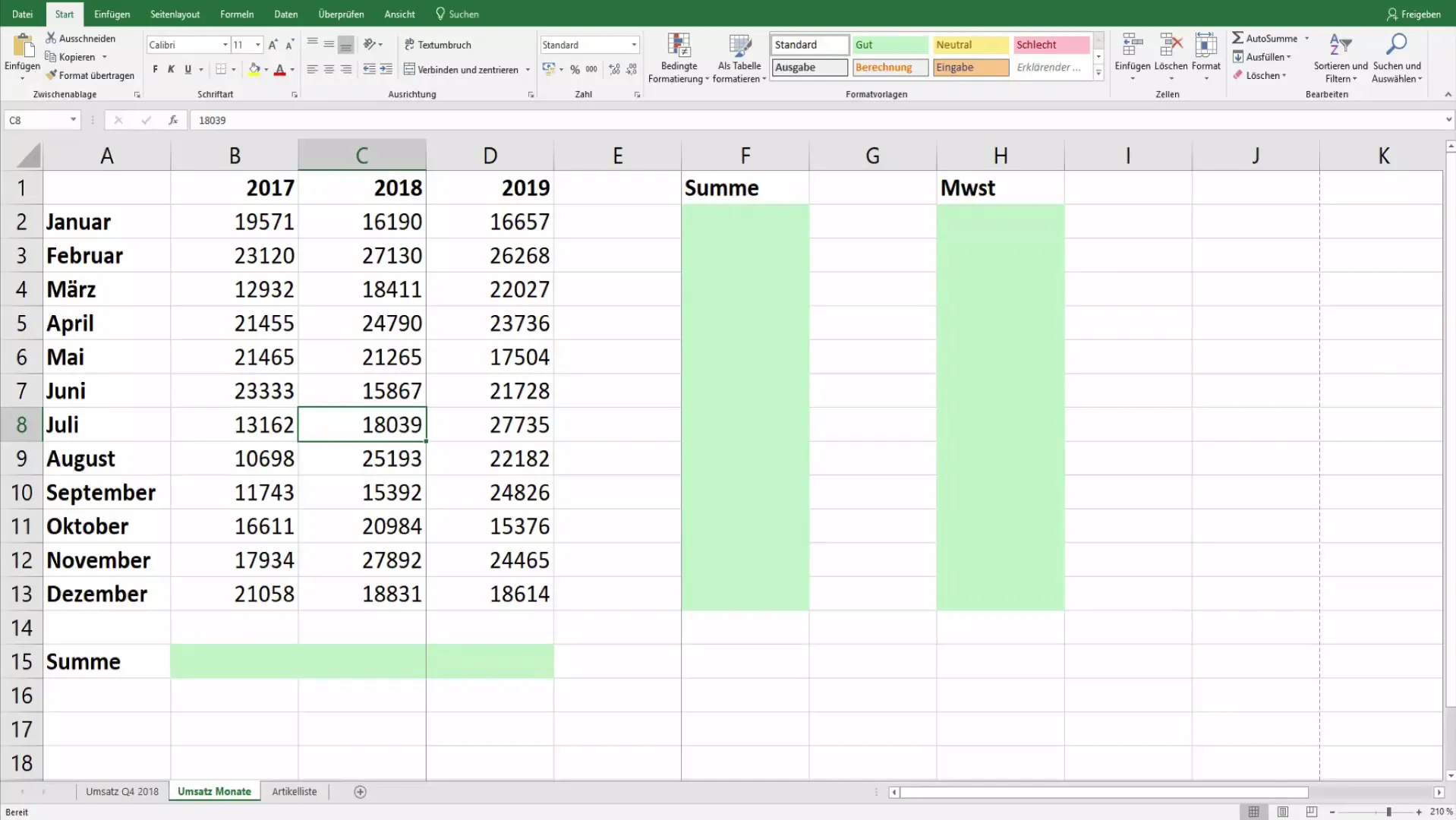Click the red font color A icon
1456x820 pixels.
[279, 69]
